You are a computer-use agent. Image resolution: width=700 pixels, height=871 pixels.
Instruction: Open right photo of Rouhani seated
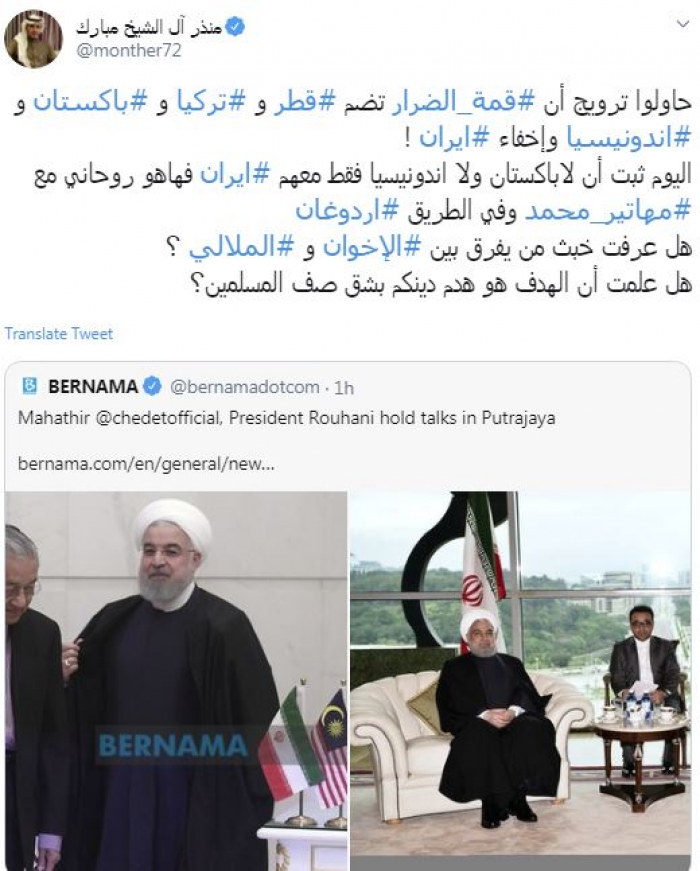click(x=521, y=681)
